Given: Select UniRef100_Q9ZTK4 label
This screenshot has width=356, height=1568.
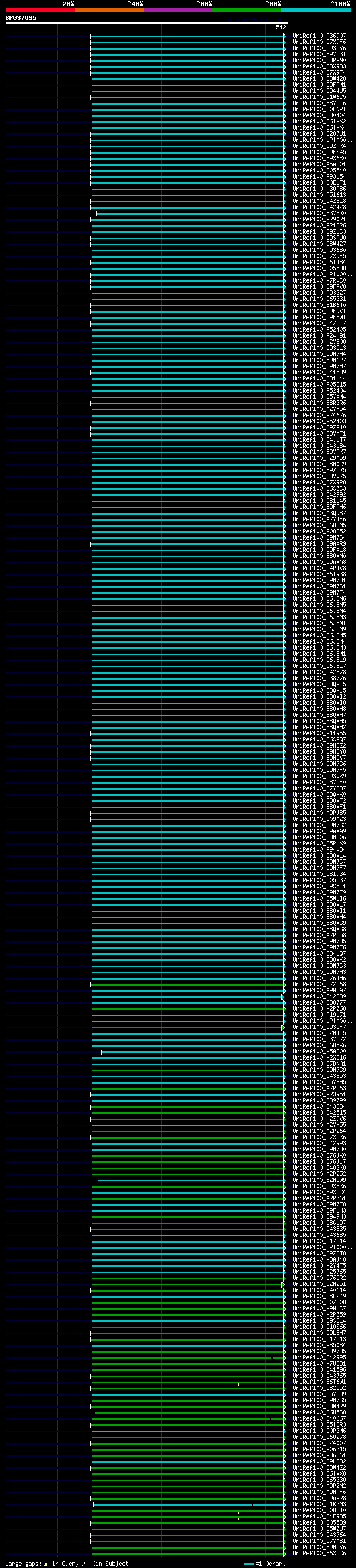Looking at the screenshot, I should (x=319, y=146).
